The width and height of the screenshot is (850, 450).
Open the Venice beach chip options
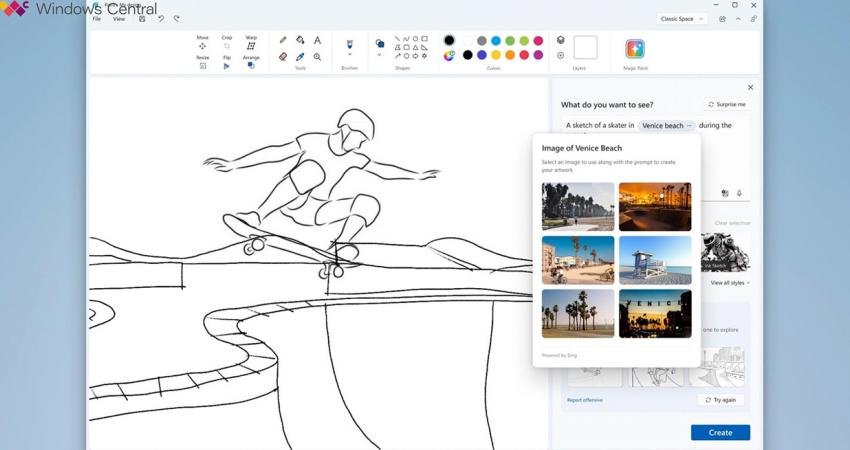(x=689, y=126)
